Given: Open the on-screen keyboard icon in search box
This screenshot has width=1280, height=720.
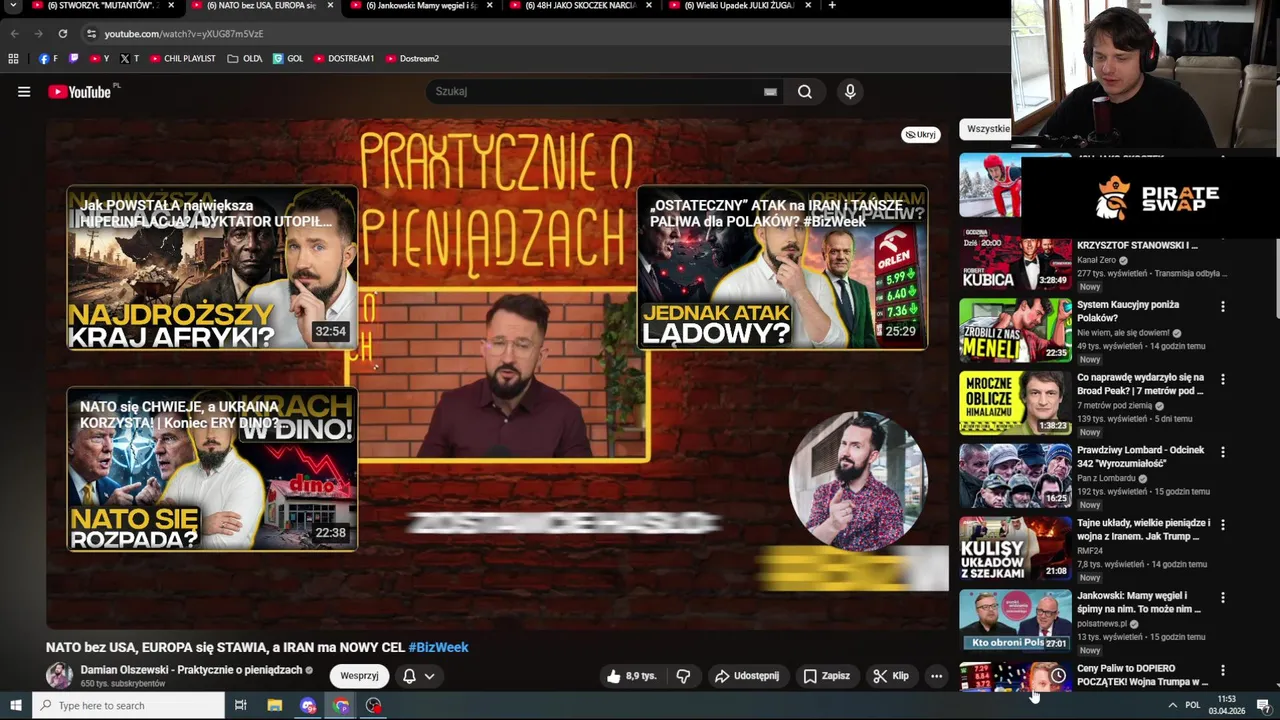Looking at the screenshot, I should tap(770, 92).
